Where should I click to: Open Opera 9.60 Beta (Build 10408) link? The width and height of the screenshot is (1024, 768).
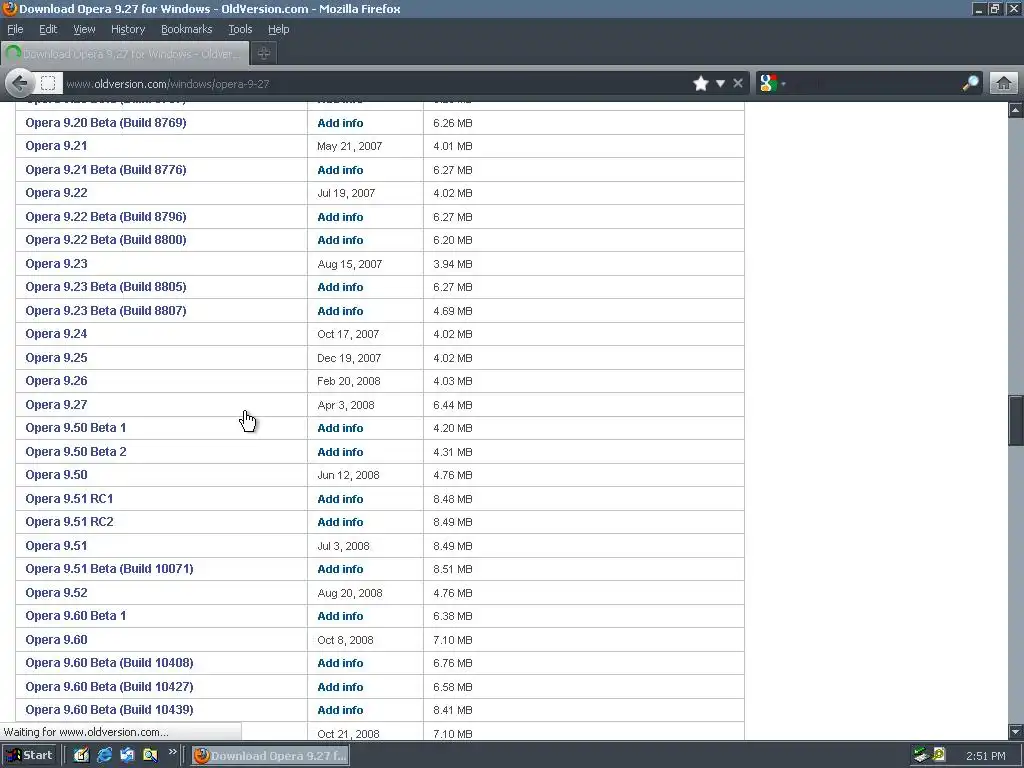pos(109,663)
